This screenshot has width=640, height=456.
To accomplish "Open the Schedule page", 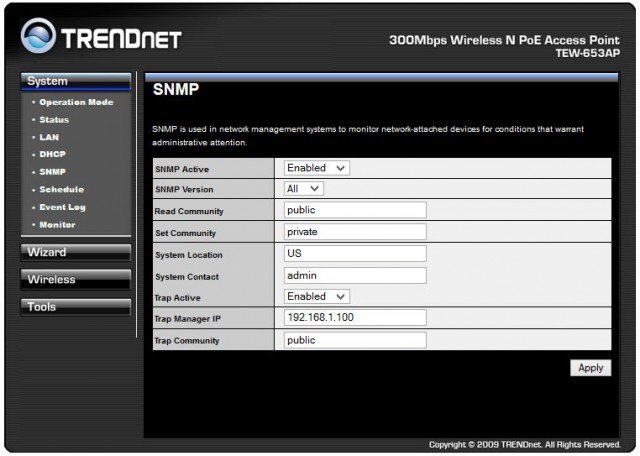I will coord(61,189).
